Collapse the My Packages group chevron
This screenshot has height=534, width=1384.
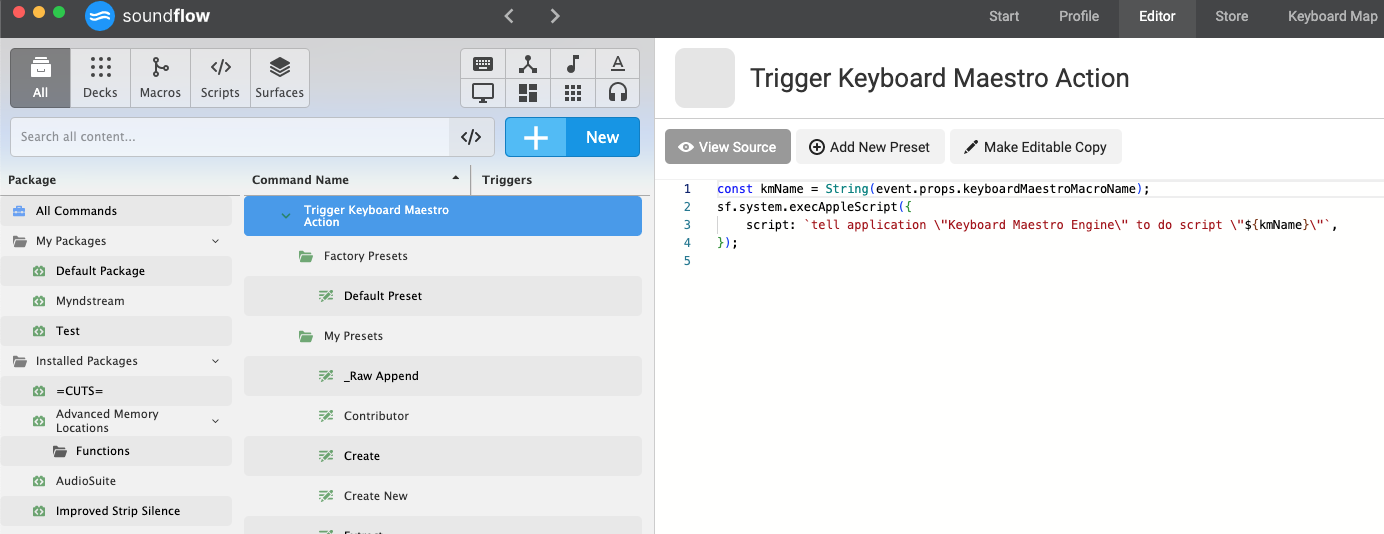[x=215, y=241]
